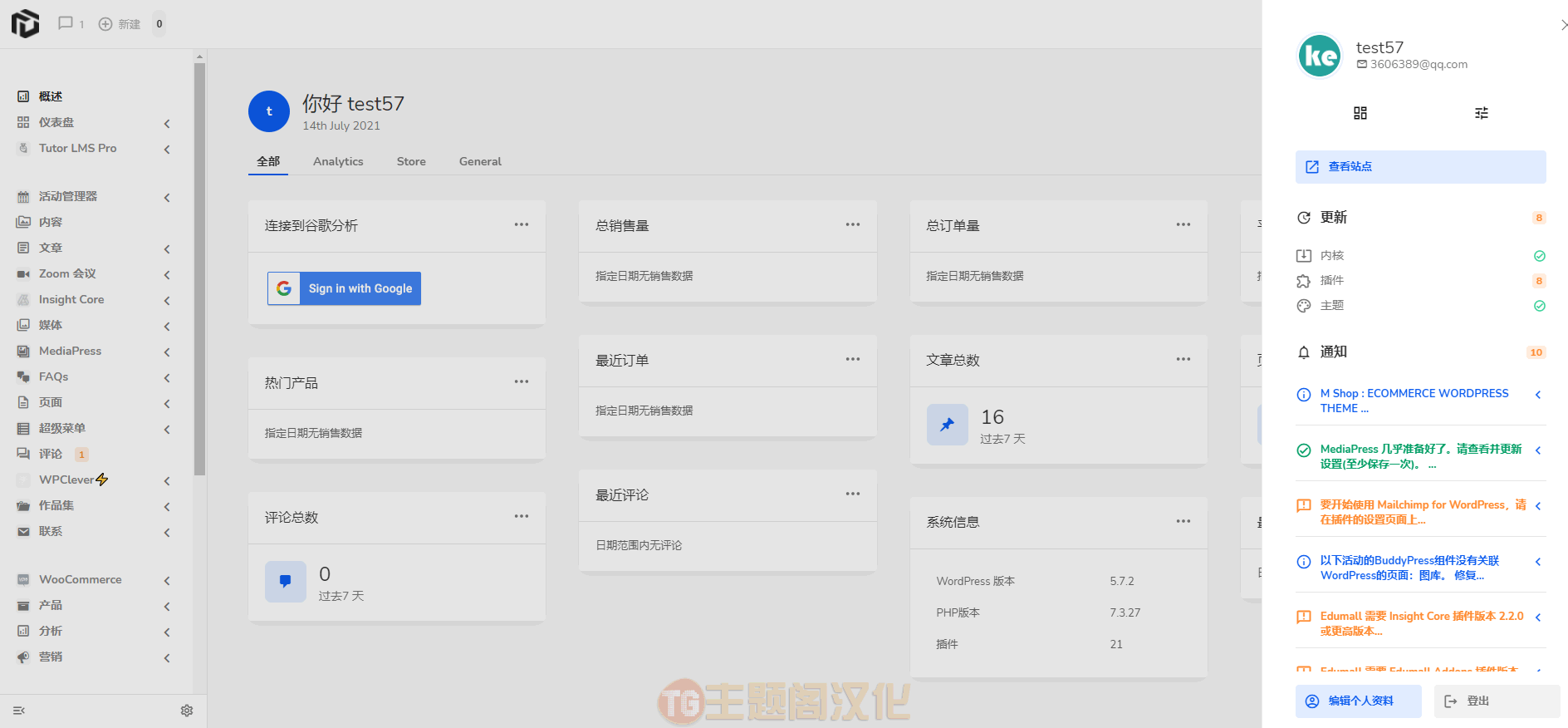This screenshot has height=728, width=1568.
Task: Expand the Mailchimp notification chevron
Action: pyautogui.click(x=1538, y=506)
